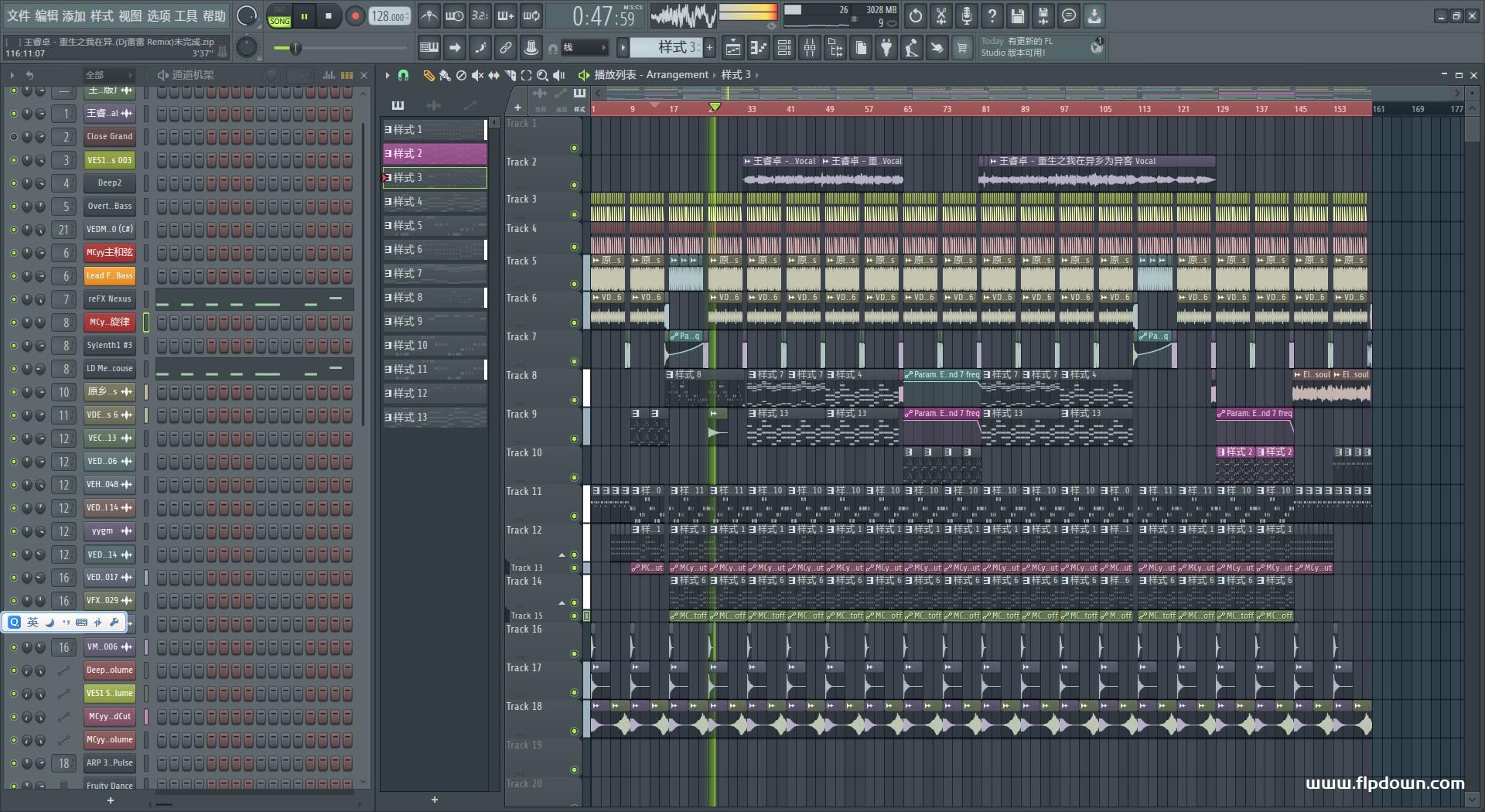Open the FL Studio update news notice
This screenshot has width=1485, height=812.
(x=1043, y=47)
